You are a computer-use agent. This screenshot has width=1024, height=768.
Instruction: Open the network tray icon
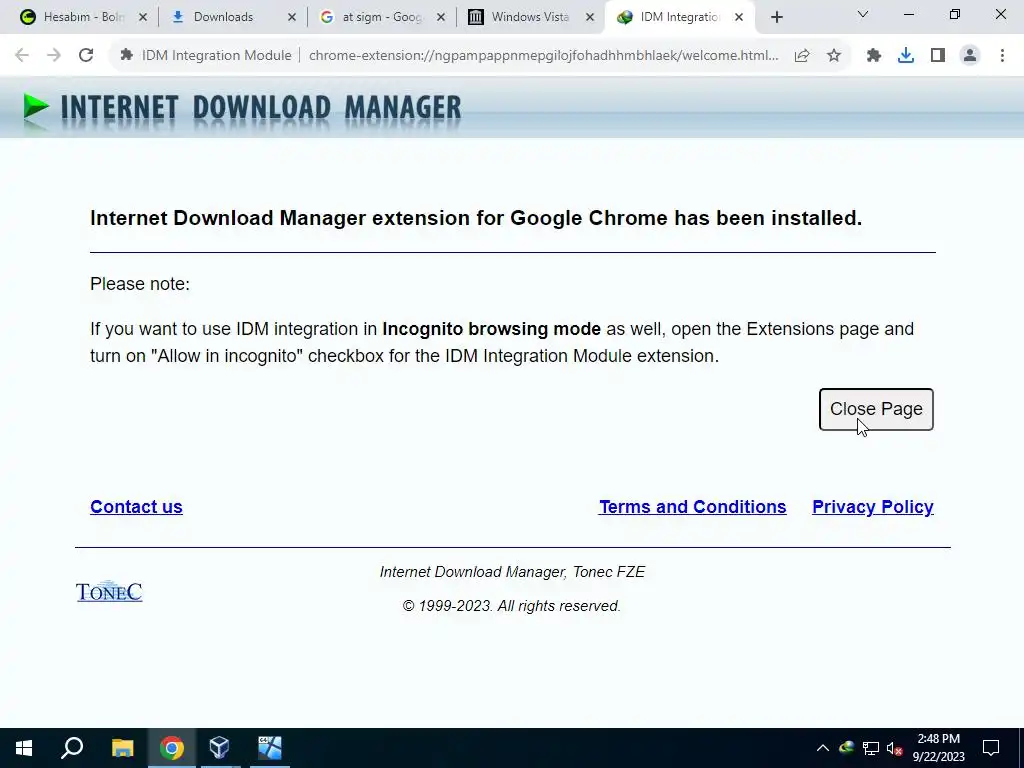[x=871, y=748]
